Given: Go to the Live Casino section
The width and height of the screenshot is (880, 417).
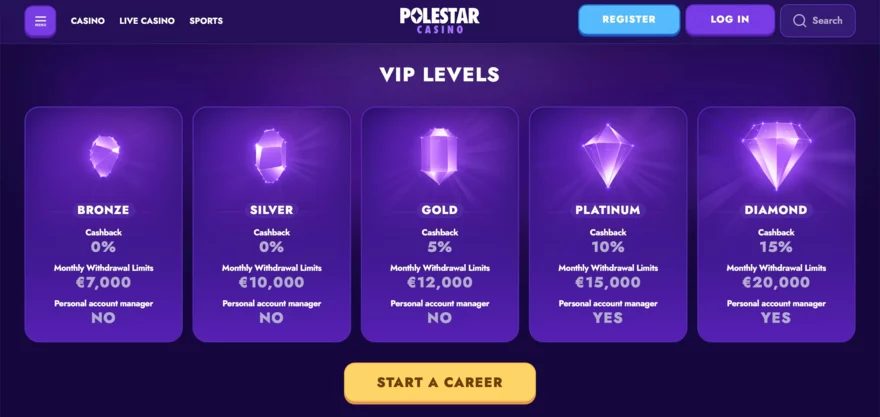Looking at the screenshot, I should pos(147,21).
